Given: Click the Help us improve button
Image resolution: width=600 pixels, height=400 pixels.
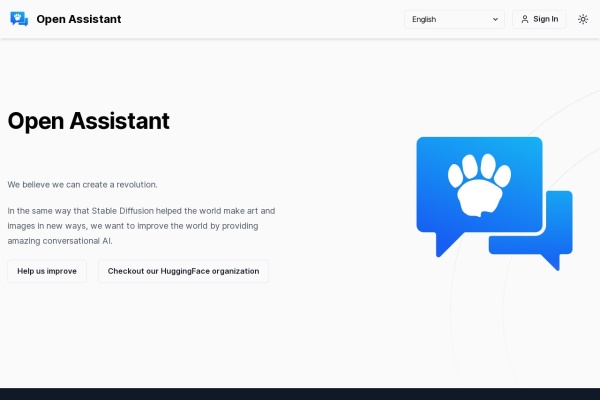Looking at the screenshot, I should (x=47, y=271).
